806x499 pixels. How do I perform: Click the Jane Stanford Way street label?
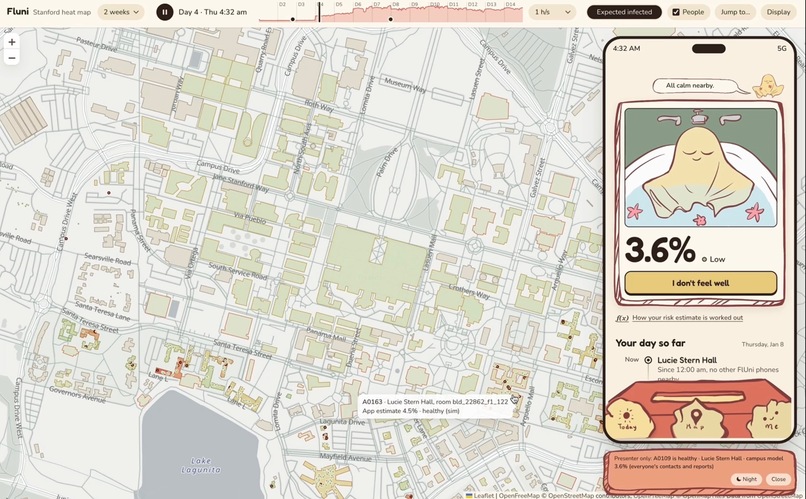click(x=241, y=183)
